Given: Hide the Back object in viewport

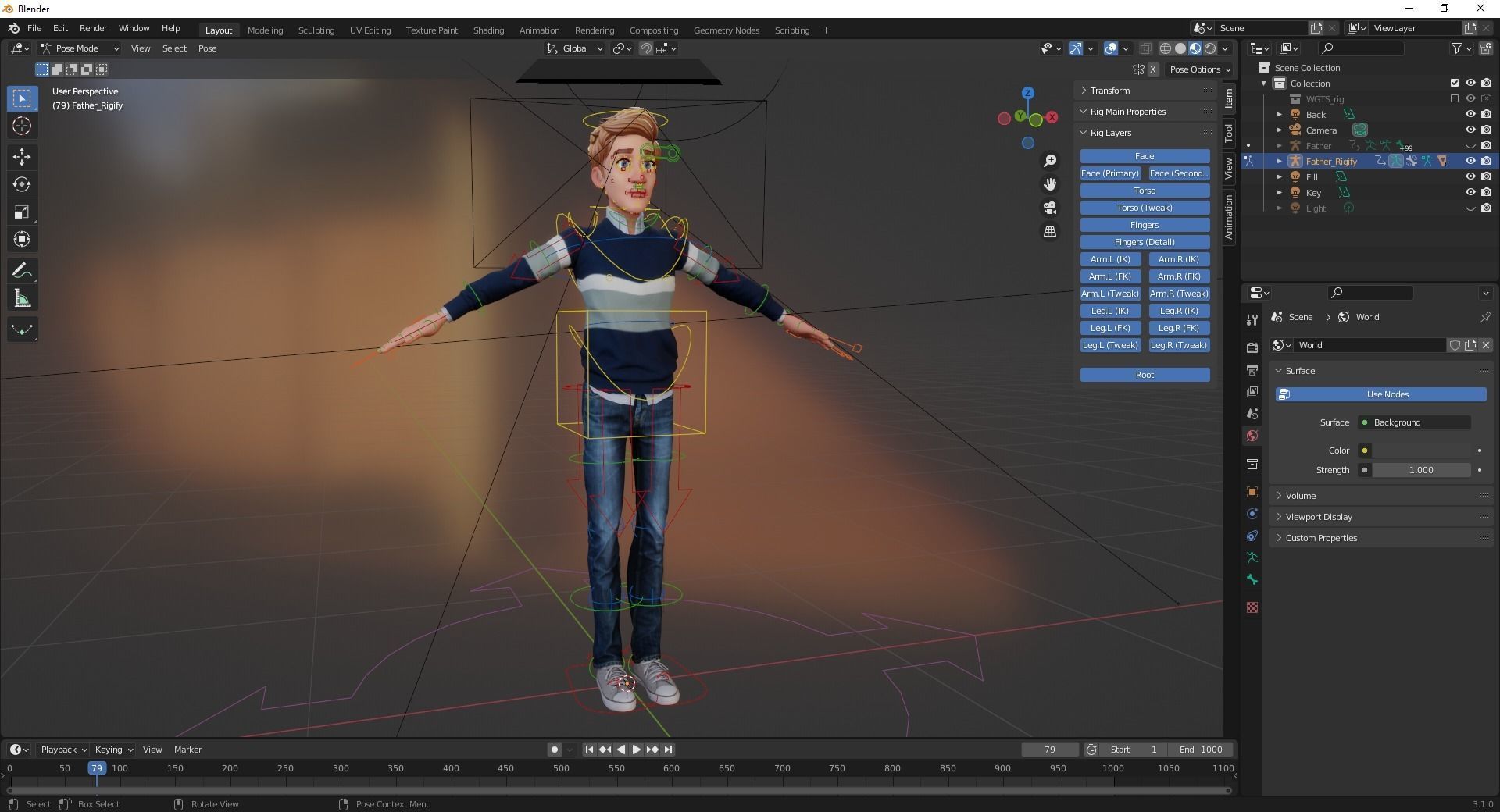Looking at the screenshot, I should 1470,114.
